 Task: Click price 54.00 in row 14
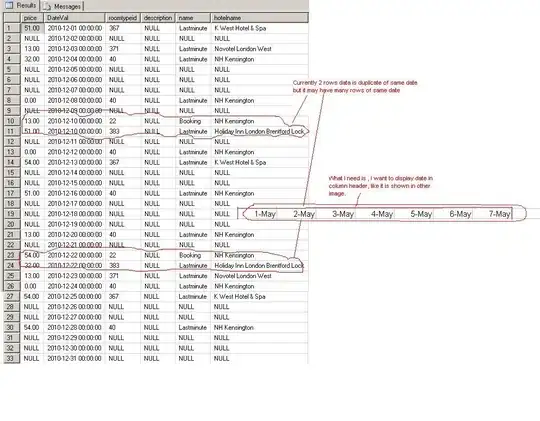tap(32, 162)
